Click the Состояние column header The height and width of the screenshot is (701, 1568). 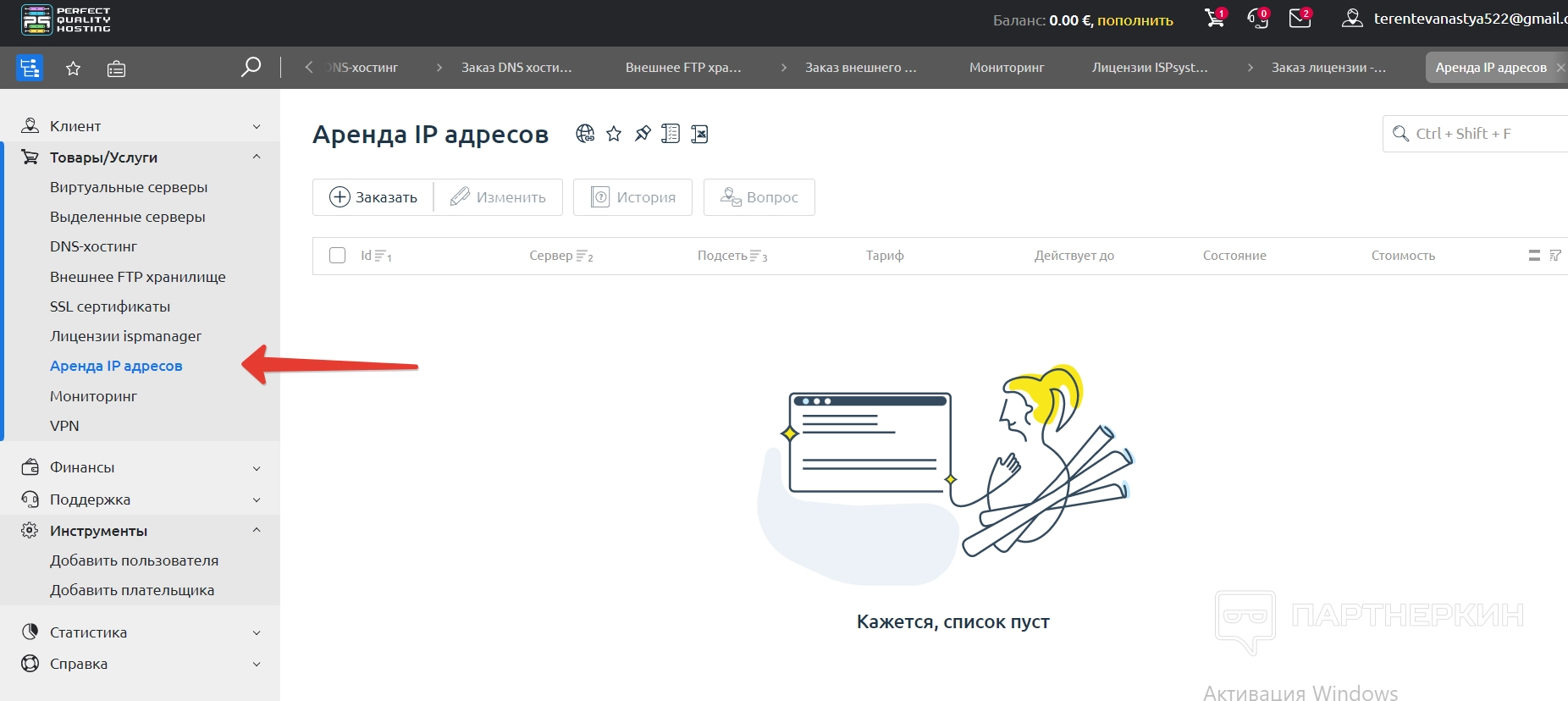1234,256
